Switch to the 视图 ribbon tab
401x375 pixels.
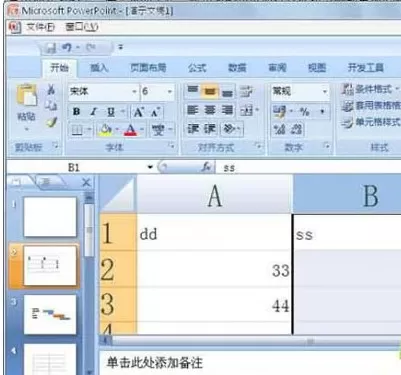tap(317, 68)
